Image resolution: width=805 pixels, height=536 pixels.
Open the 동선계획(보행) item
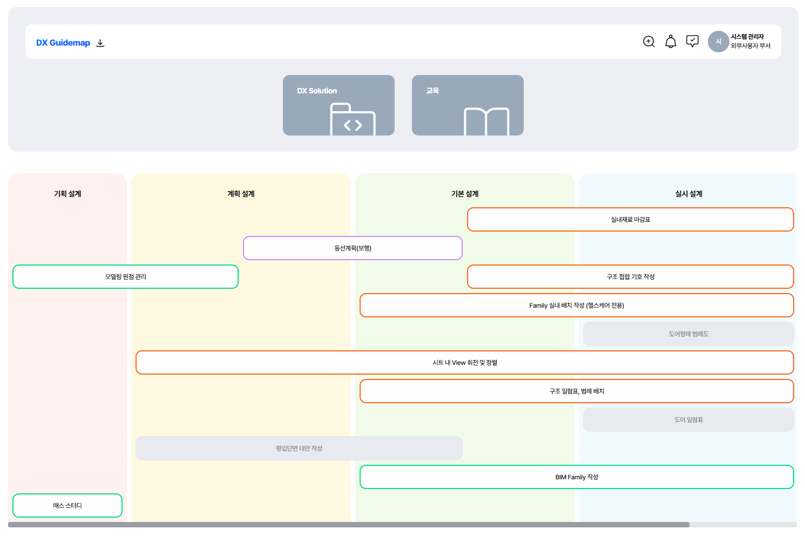pyautogui.click(x=353, y=248)
